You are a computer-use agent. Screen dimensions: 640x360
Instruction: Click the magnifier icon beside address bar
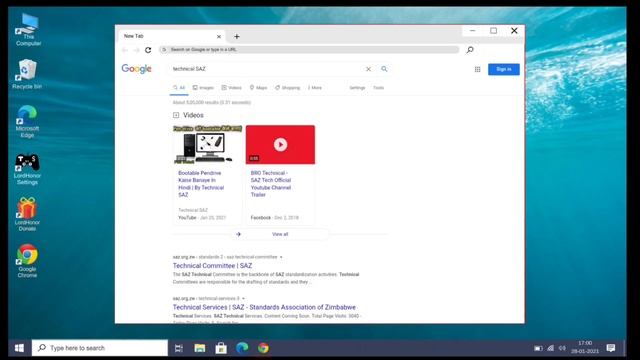(470, 50)
